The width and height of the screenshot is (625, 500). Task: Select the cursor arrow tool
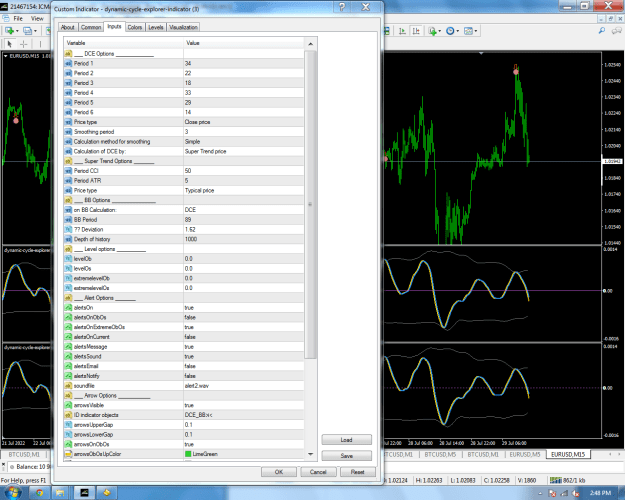click(x=10, y=44)
